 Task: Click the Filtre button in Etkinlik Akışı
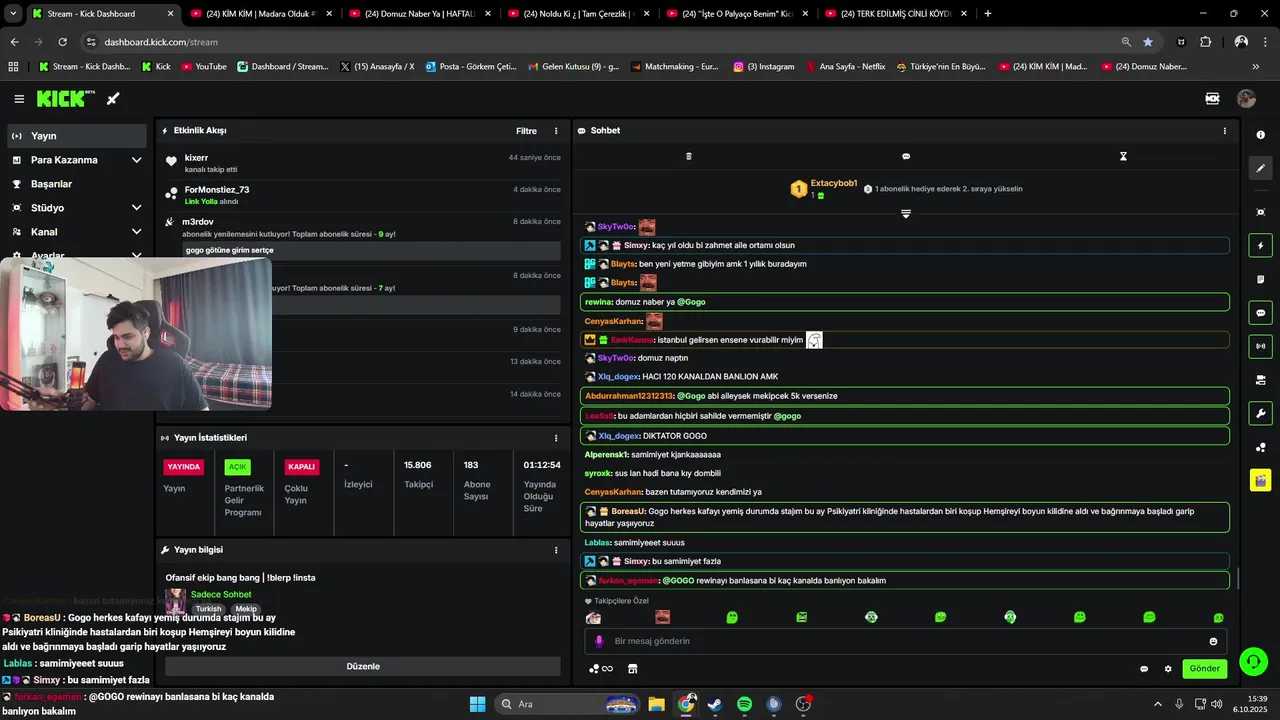[x=526, y=131]
